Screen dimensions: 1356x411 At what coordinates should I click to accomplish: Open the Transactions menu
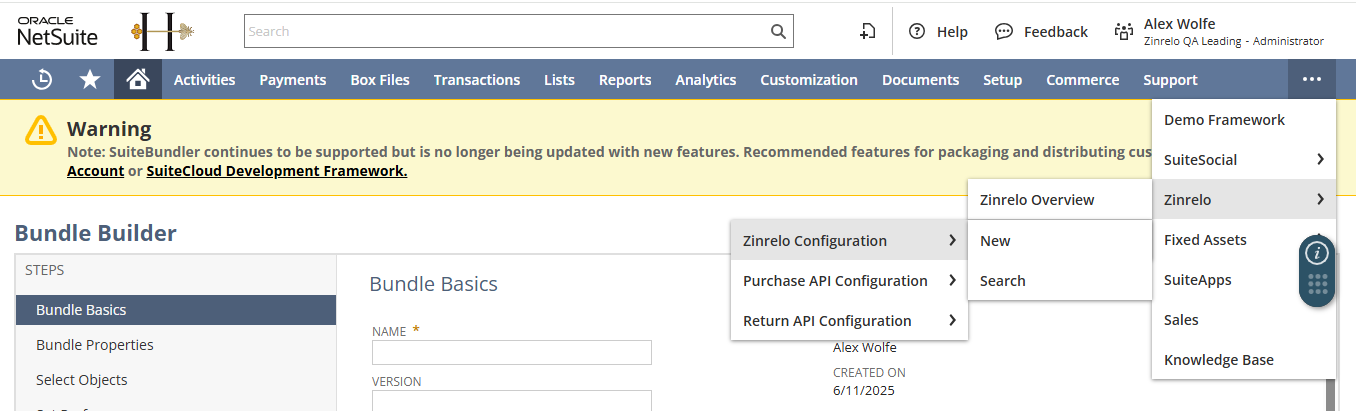coord(477,80)
